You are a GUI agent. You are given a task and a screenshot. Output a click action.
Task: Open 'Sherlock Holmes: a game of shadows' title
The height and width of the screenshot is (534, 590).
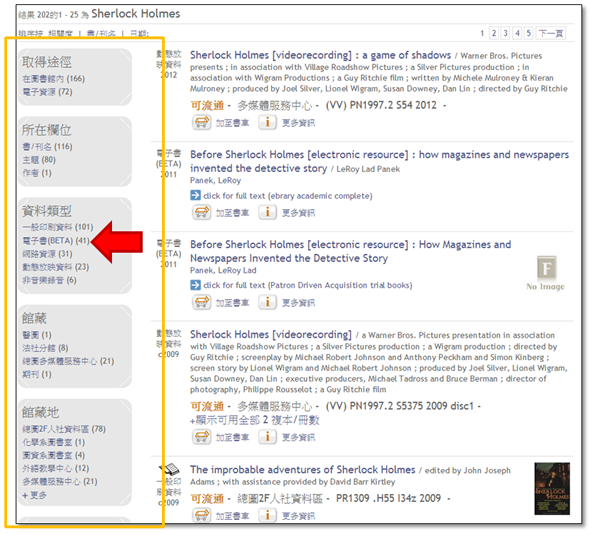(x=320, y=55)
